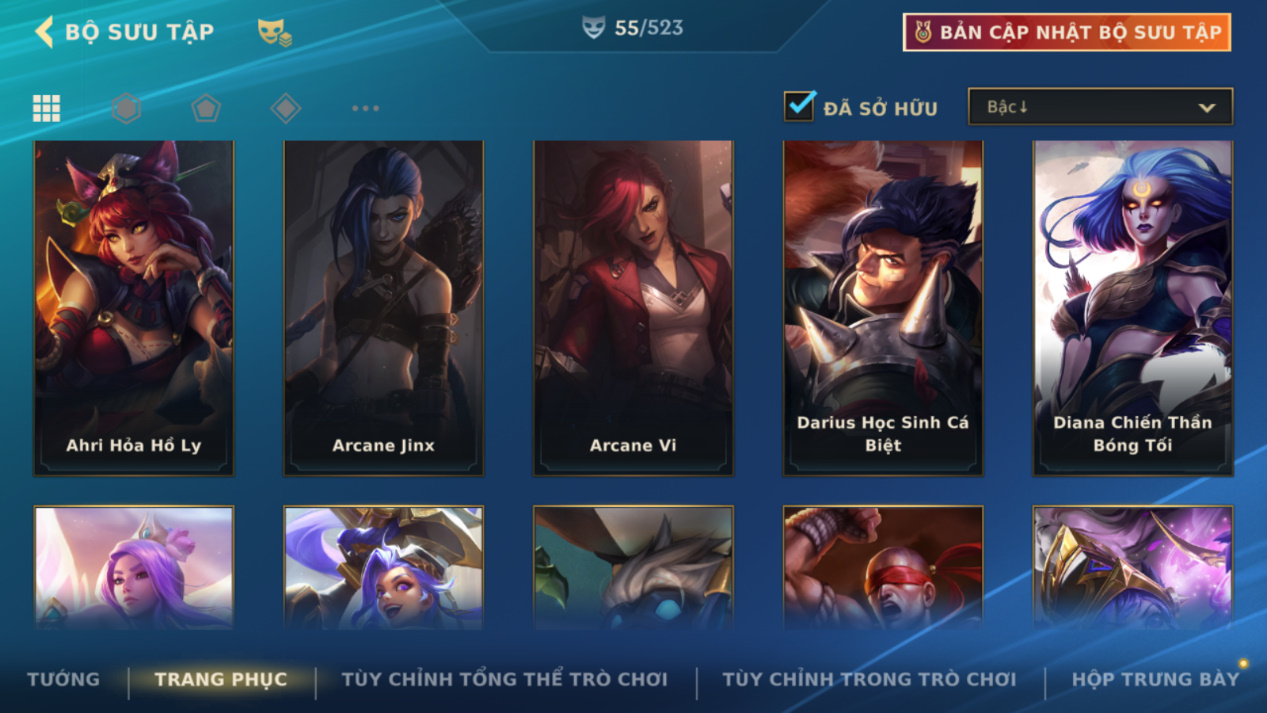
Task: Open the mask and coins icon in the header
Action: click(x=274, y=33)
